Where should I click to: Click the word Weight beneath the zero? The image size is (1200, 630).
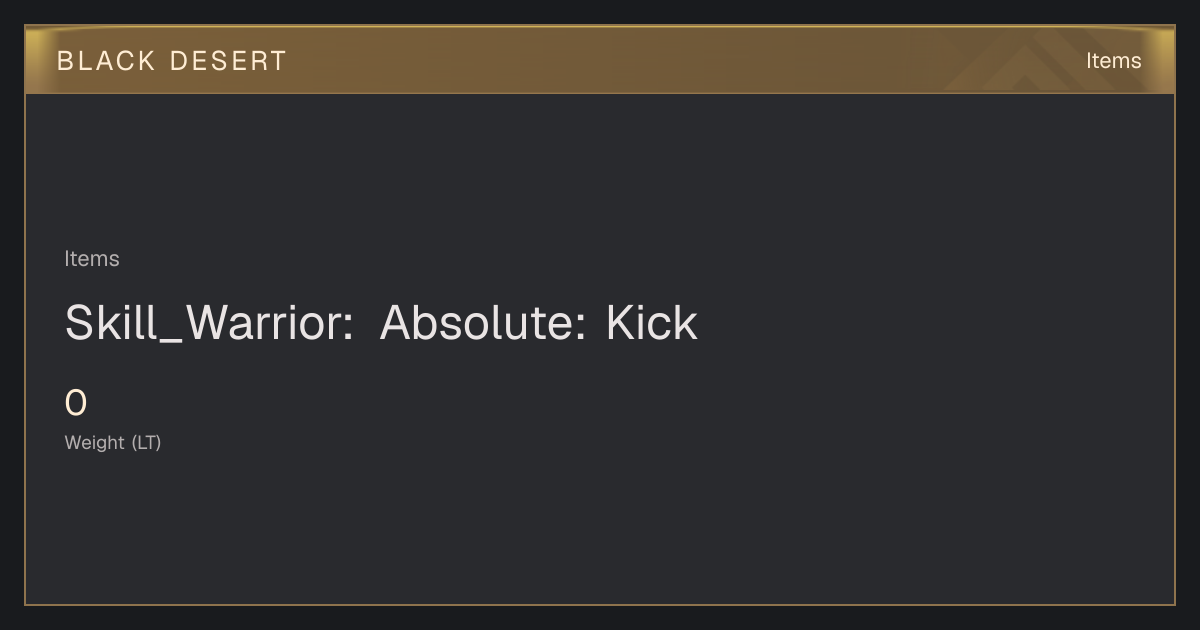tap(95, 442)
